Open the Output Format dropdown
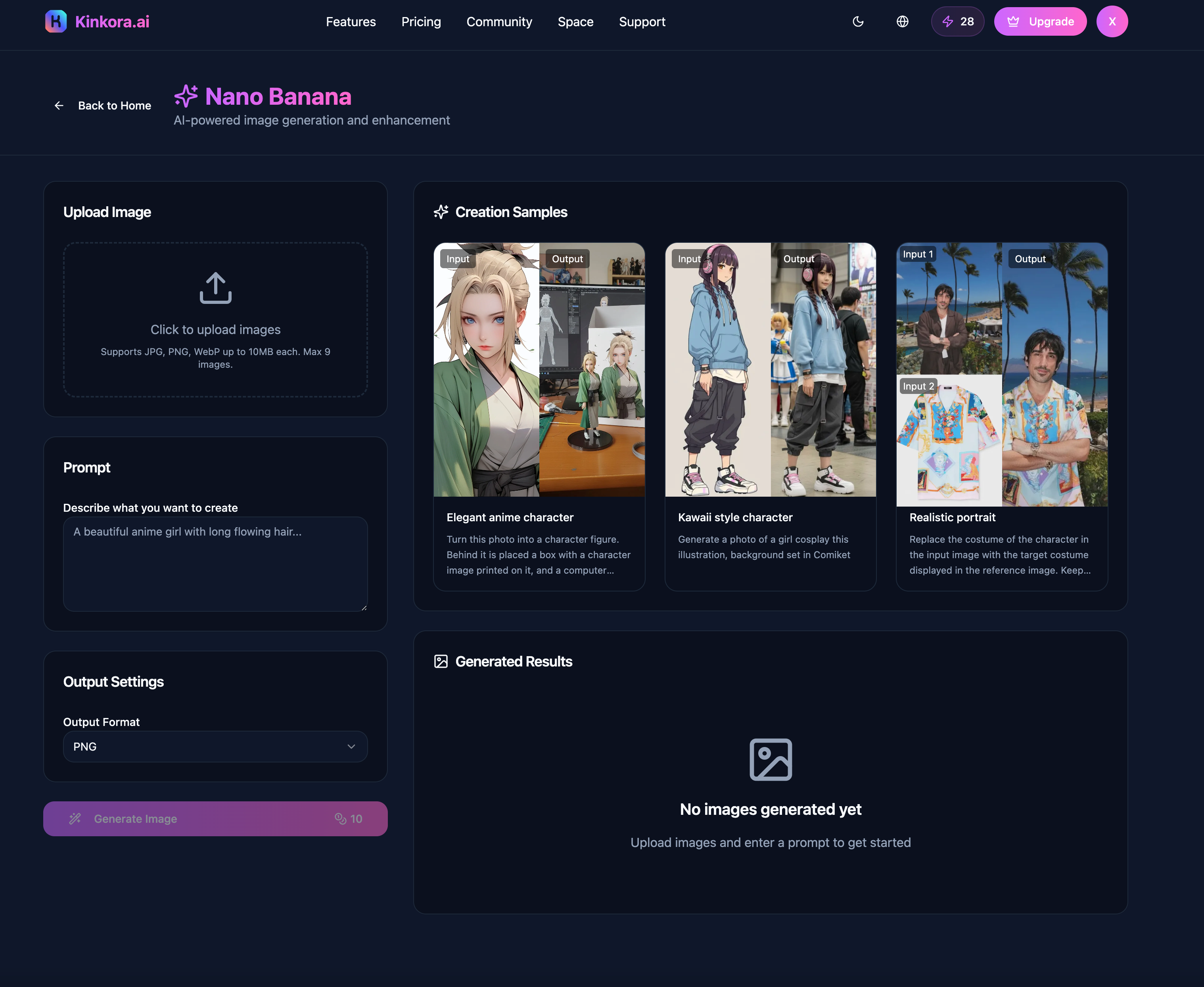This screenshot has width=1204, height=987. (215, 747)
